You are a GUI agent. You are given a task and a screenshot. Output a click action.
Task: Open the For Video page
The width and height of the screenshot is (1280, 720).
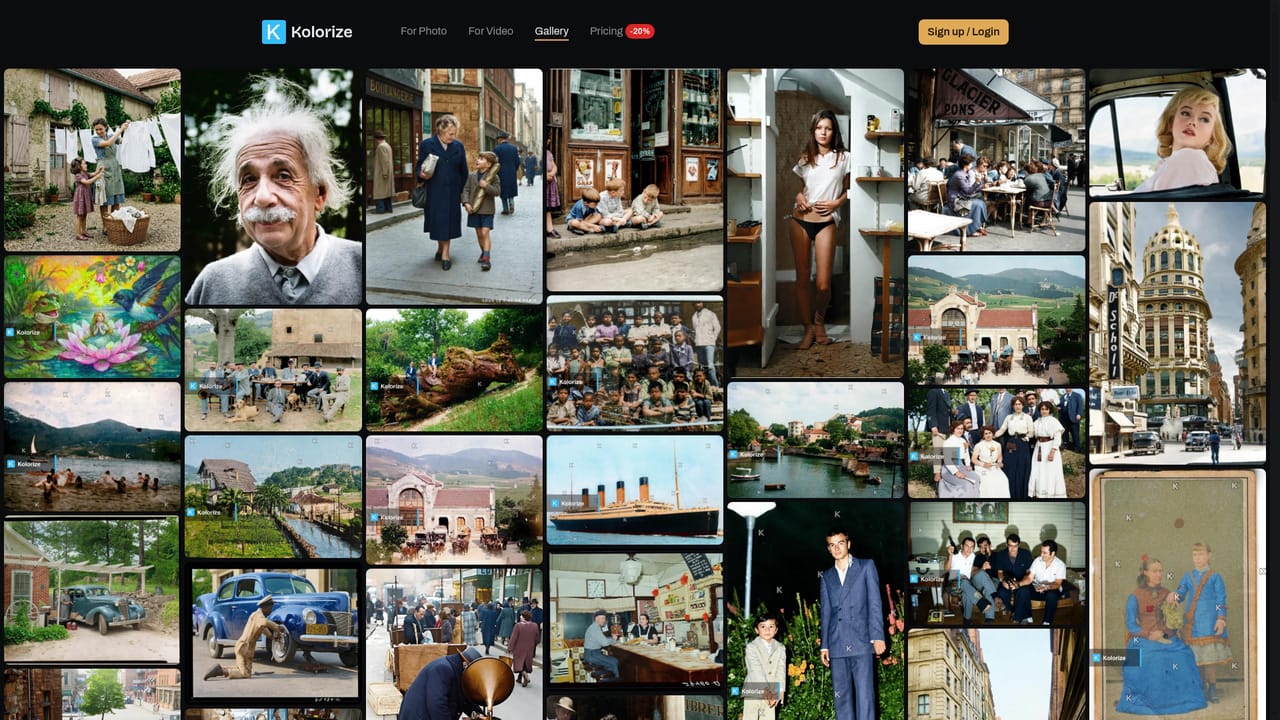(x=491, y=31)
